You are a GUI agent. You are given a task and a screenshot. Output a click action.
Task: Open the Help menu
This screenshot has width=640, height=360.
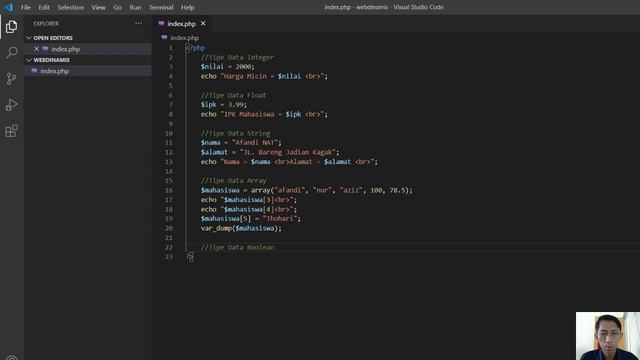[188, 7]
